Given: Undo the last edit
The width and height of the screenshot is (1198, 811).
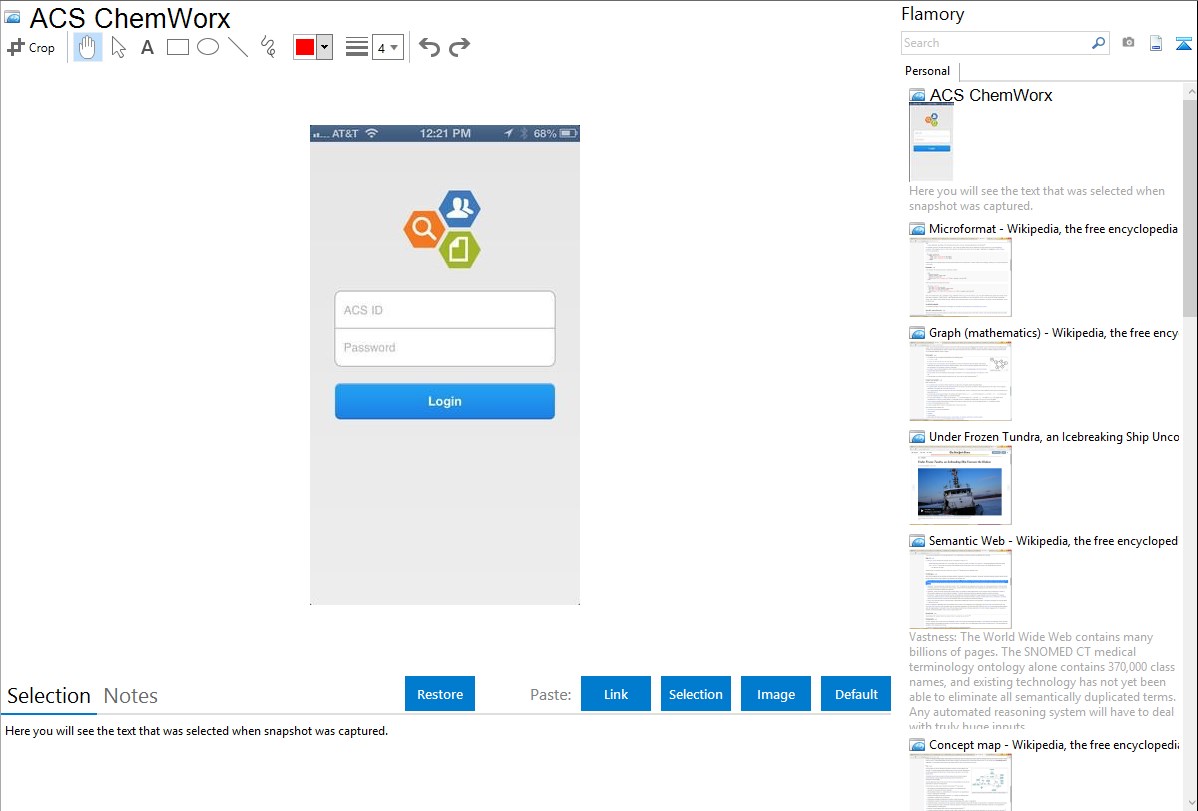Looking at the screenshot, I should tap(429, 47).
